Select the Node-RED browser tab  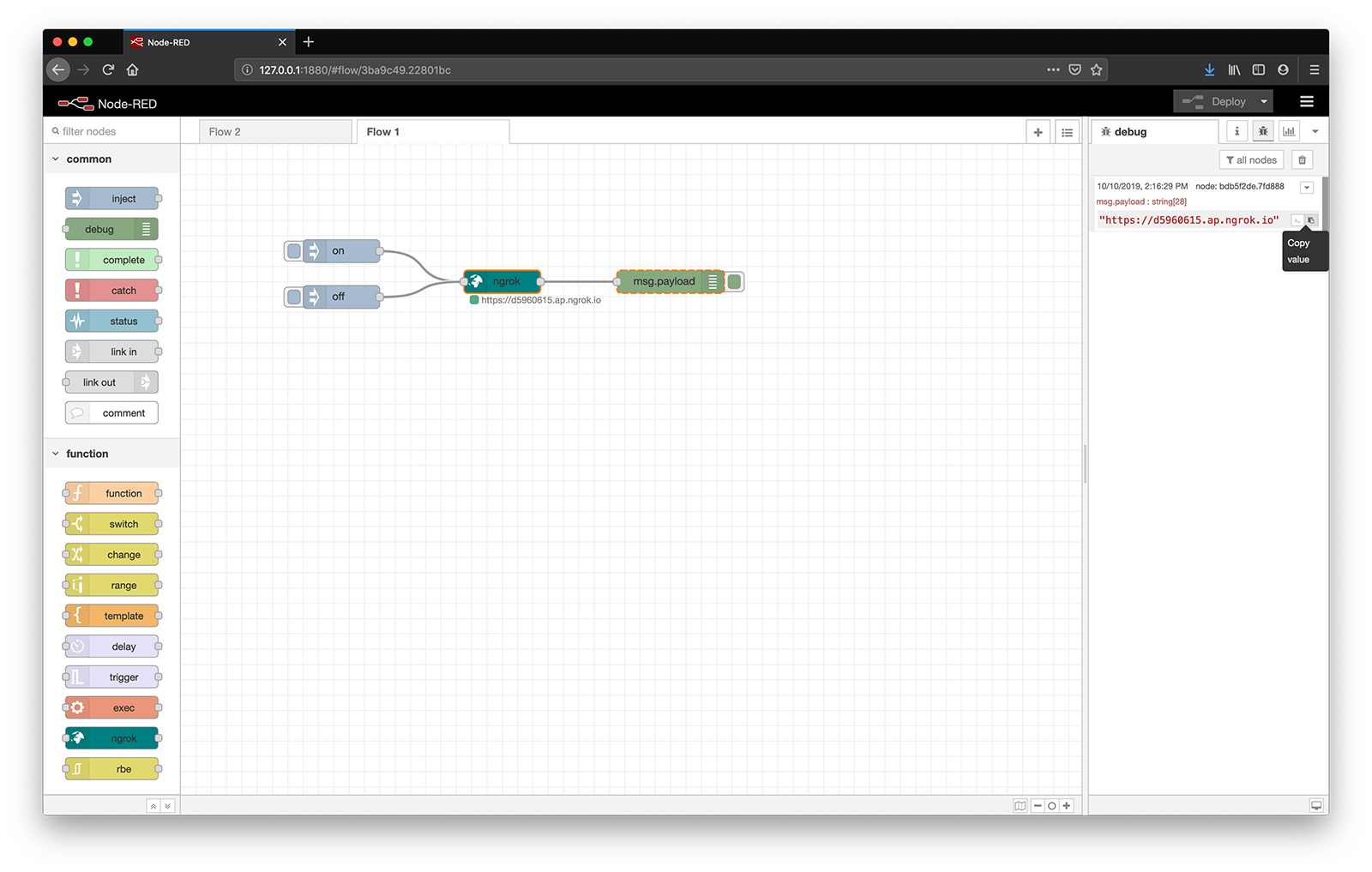(x=208, y=42)
